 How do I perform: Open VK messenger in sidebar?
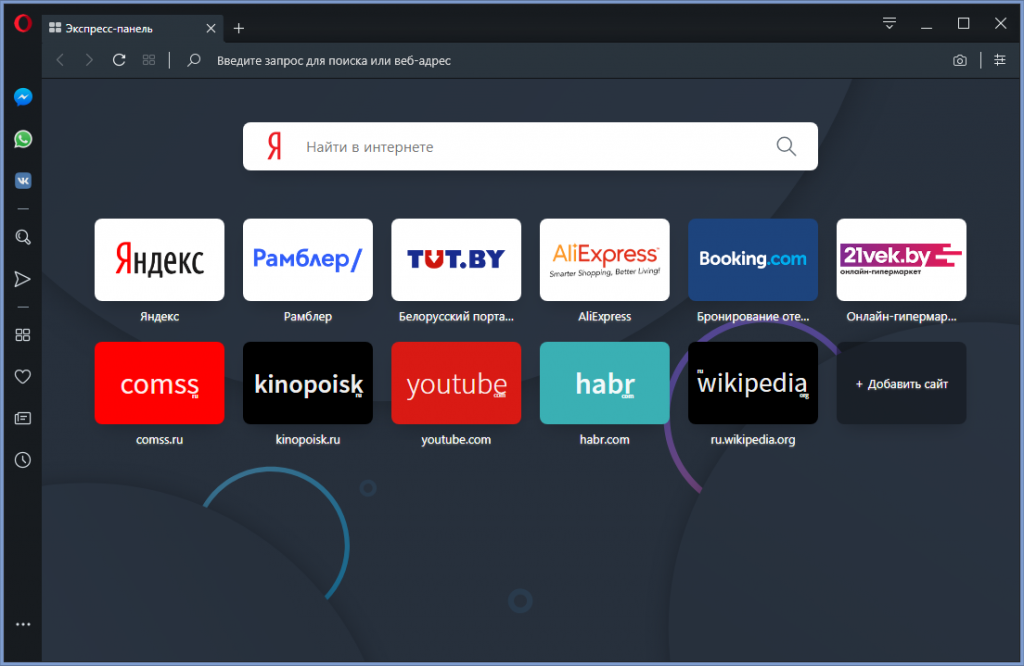click(23, 181)
